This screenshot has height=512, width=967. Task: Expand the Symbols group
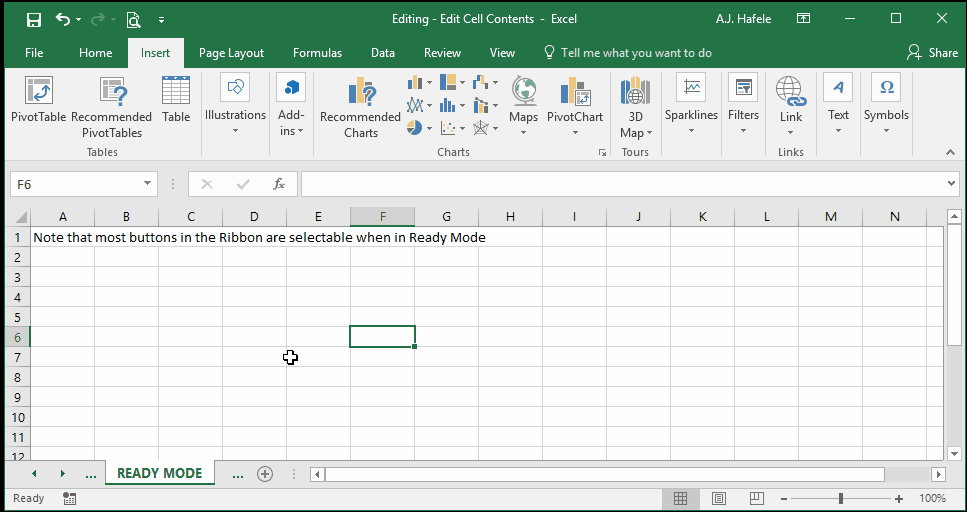pyautogui.click(x=886, y=105)
